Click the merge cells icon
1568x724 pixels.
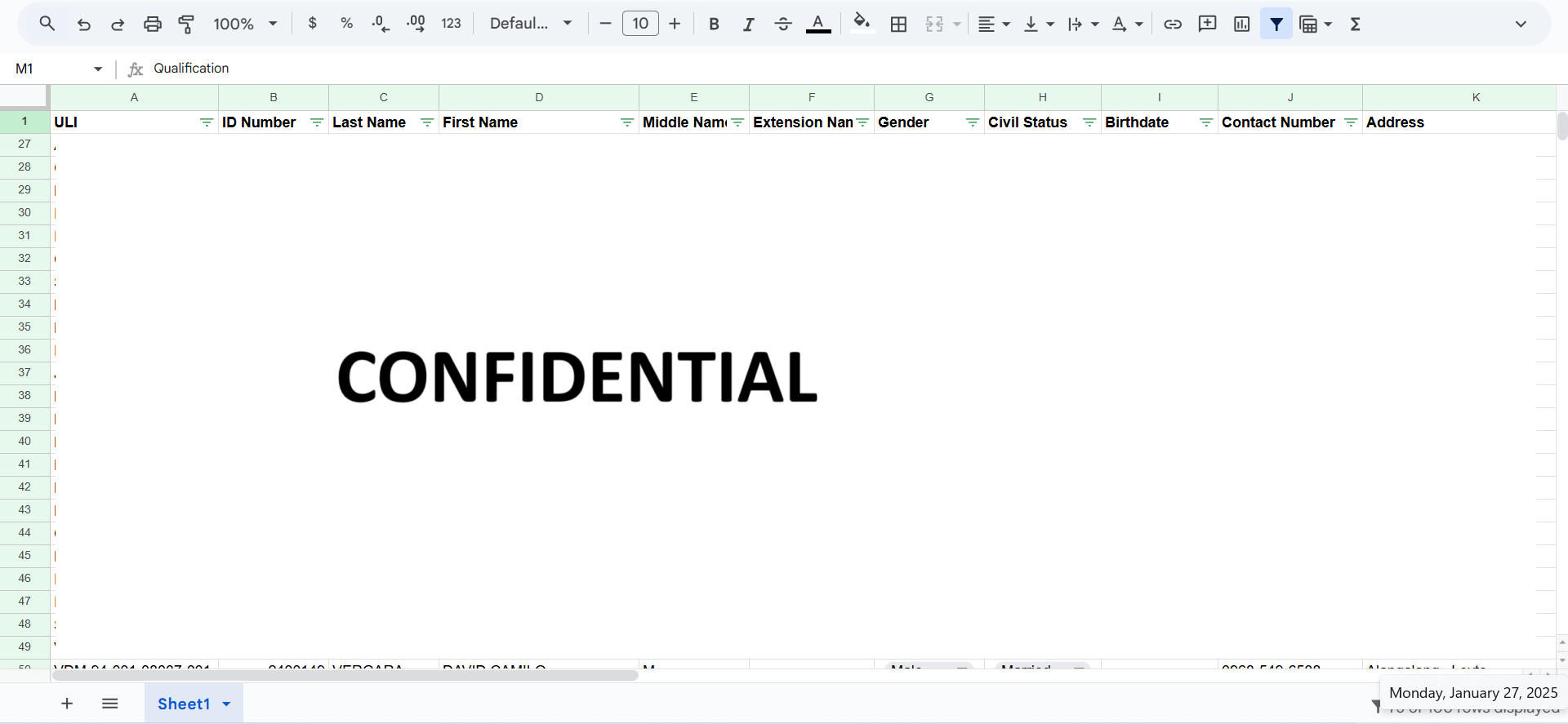tap(934, 24)
